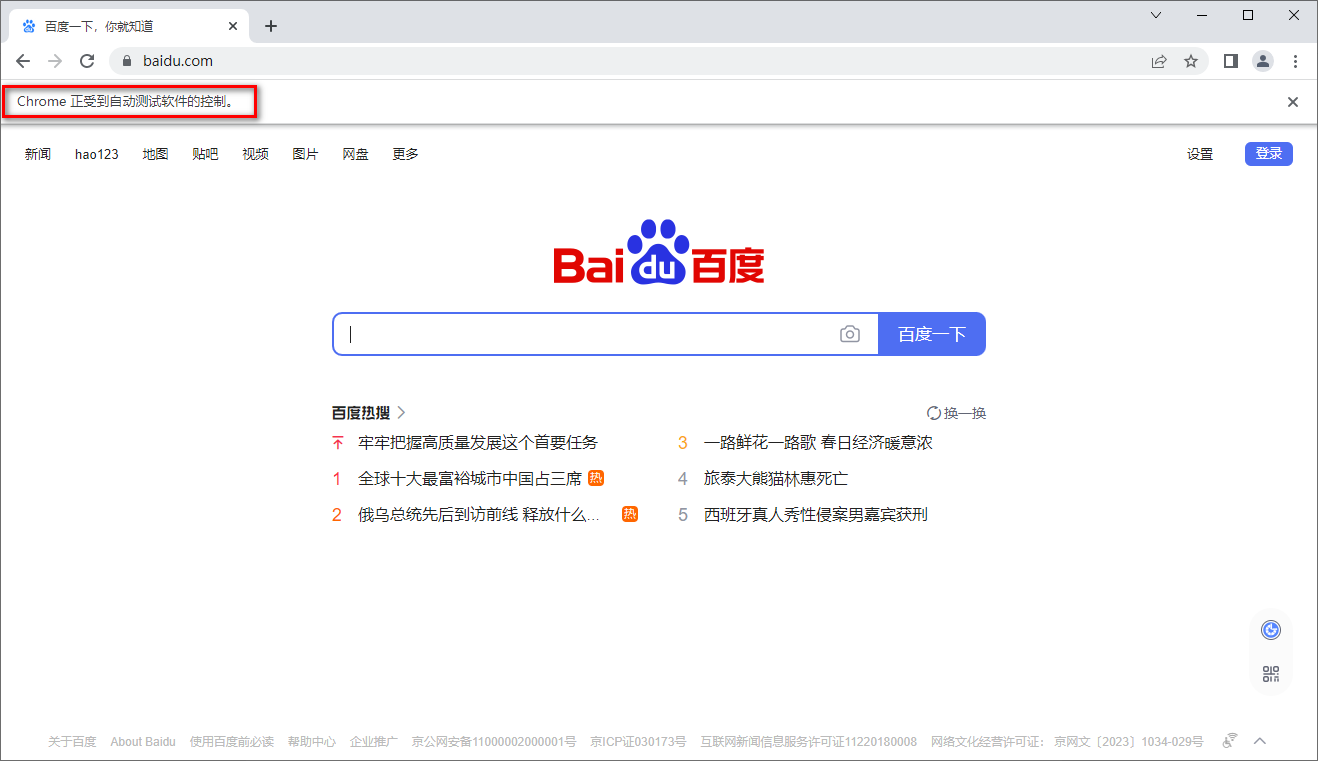Search by image using the camera icon
Image resolution: width=1318 pixels, height=761 pixels.
850,334
